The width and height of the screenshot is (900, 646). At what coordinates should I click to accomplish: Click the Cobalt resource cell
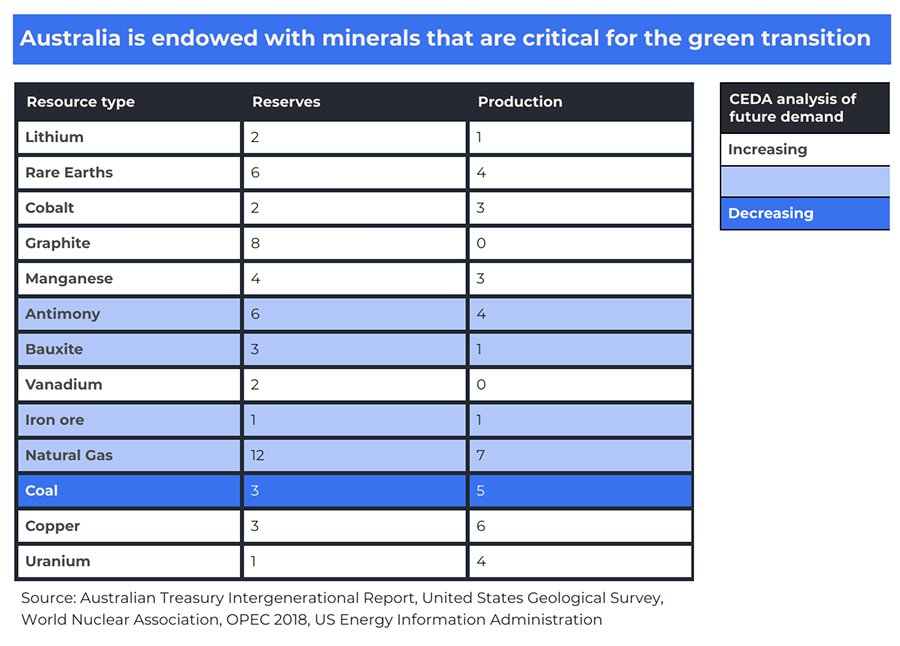click(50, 208)
